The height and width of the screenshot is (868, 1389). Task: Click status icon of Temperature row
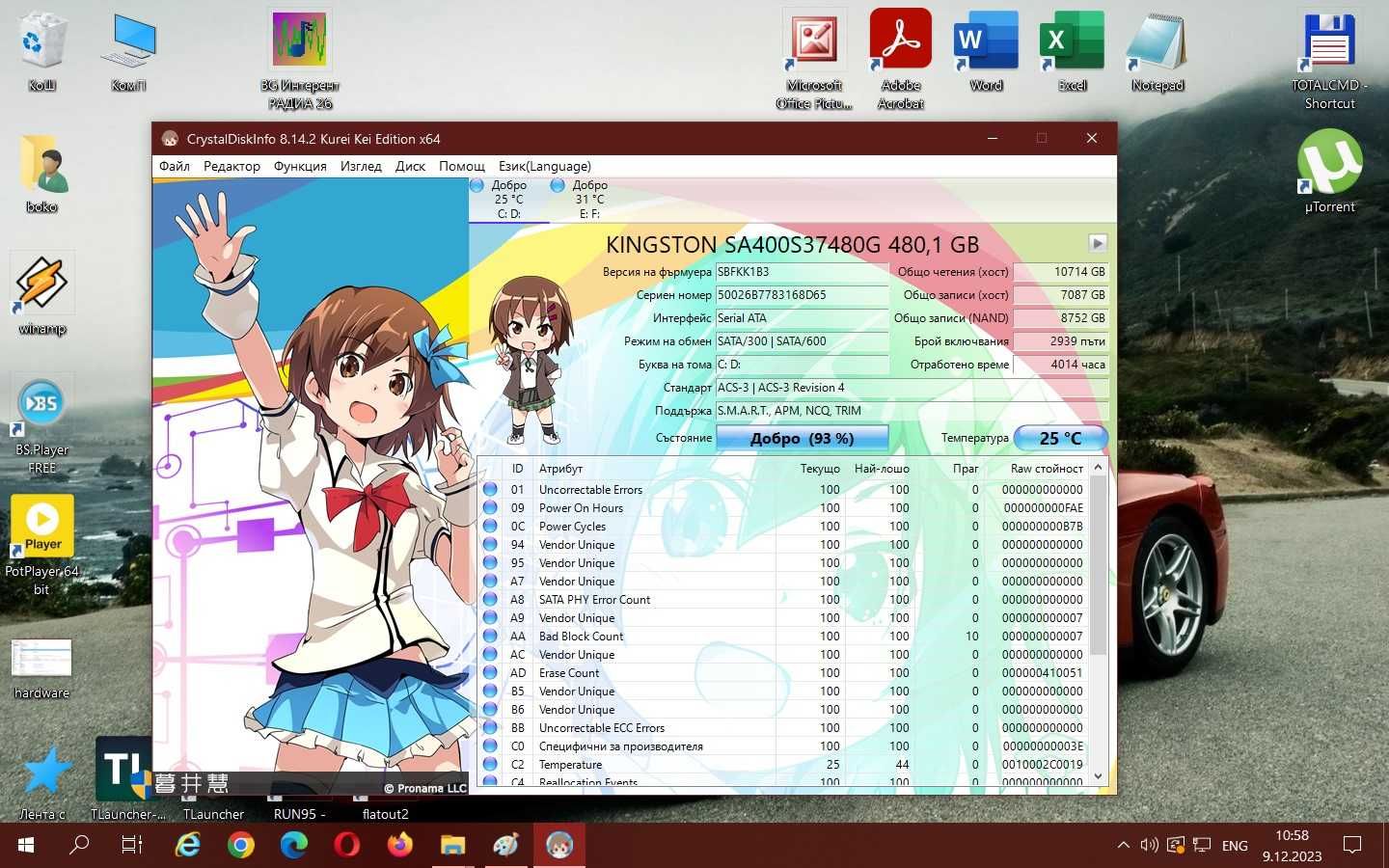pyautogui.click(x=490, y=764)
